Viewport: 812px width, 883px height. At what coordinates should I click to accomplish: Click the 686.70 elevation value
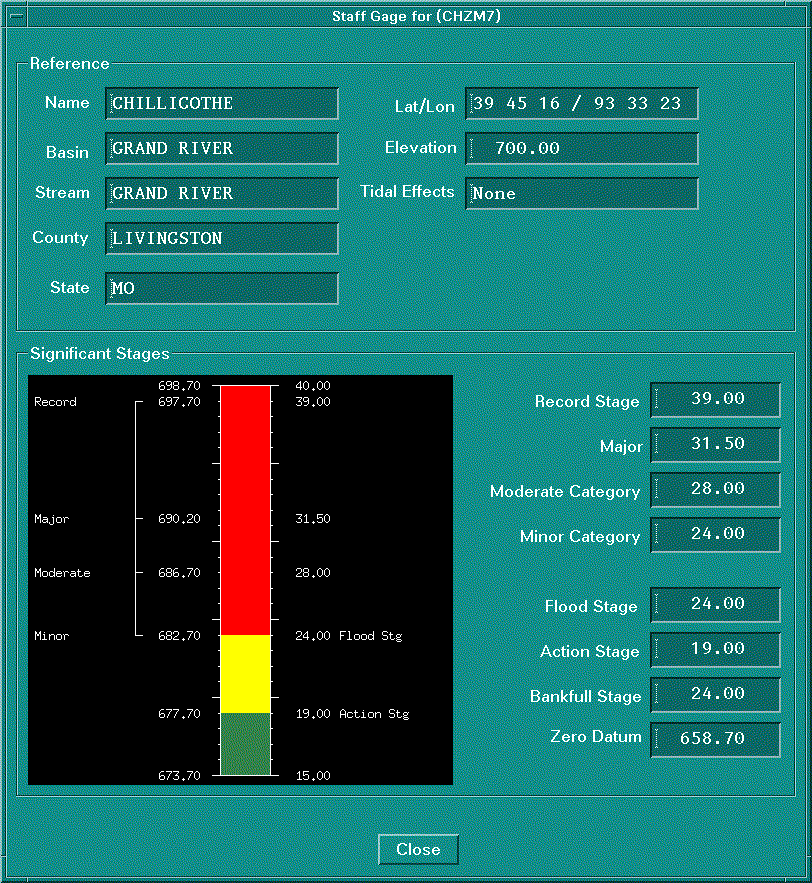tap(179, 573)
